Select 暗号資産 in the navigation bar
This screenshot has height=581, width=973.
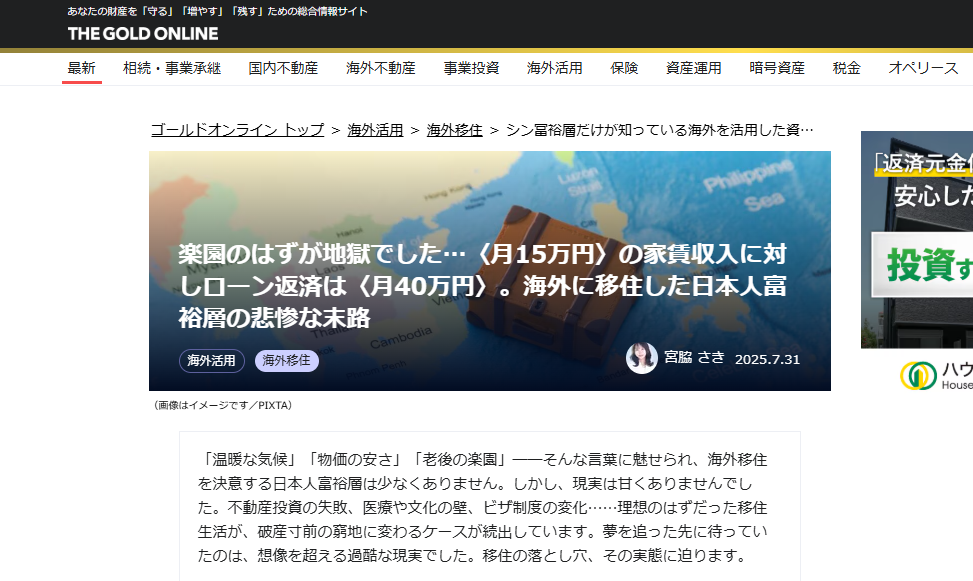point(777,68)
